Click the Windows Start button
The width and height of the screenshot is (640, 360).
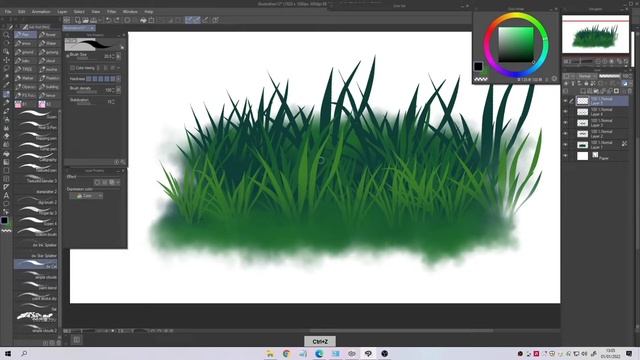(x=8, y=353)
